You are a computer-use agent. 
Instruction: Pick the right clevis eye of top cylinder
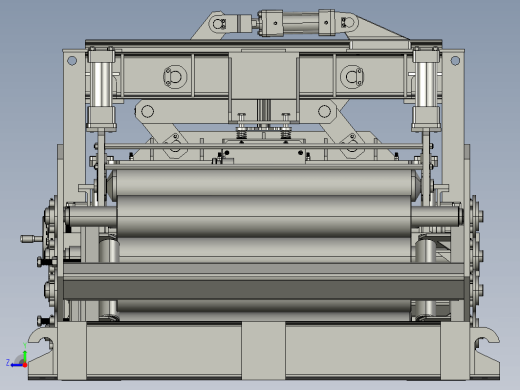point(348,22)
